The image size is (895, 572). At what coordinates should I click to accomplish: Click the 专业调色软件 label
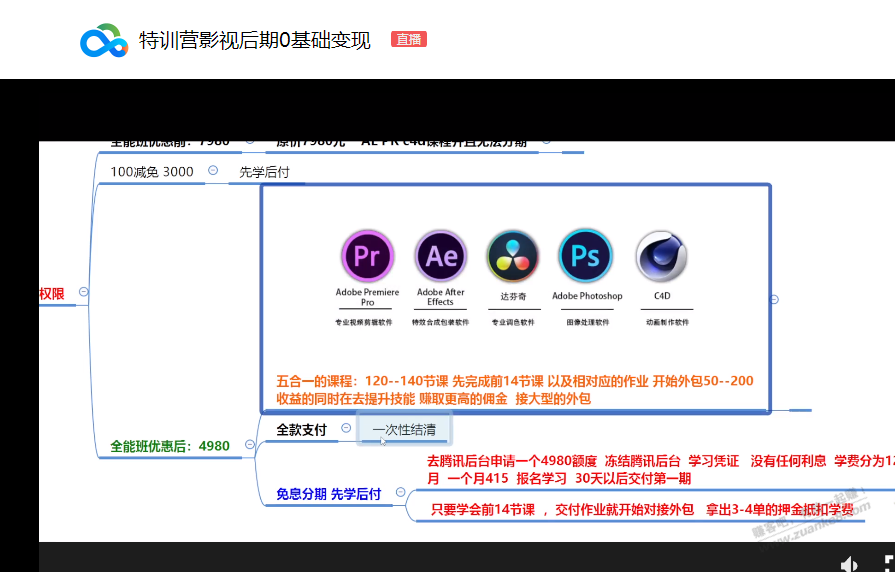point(513,323)
